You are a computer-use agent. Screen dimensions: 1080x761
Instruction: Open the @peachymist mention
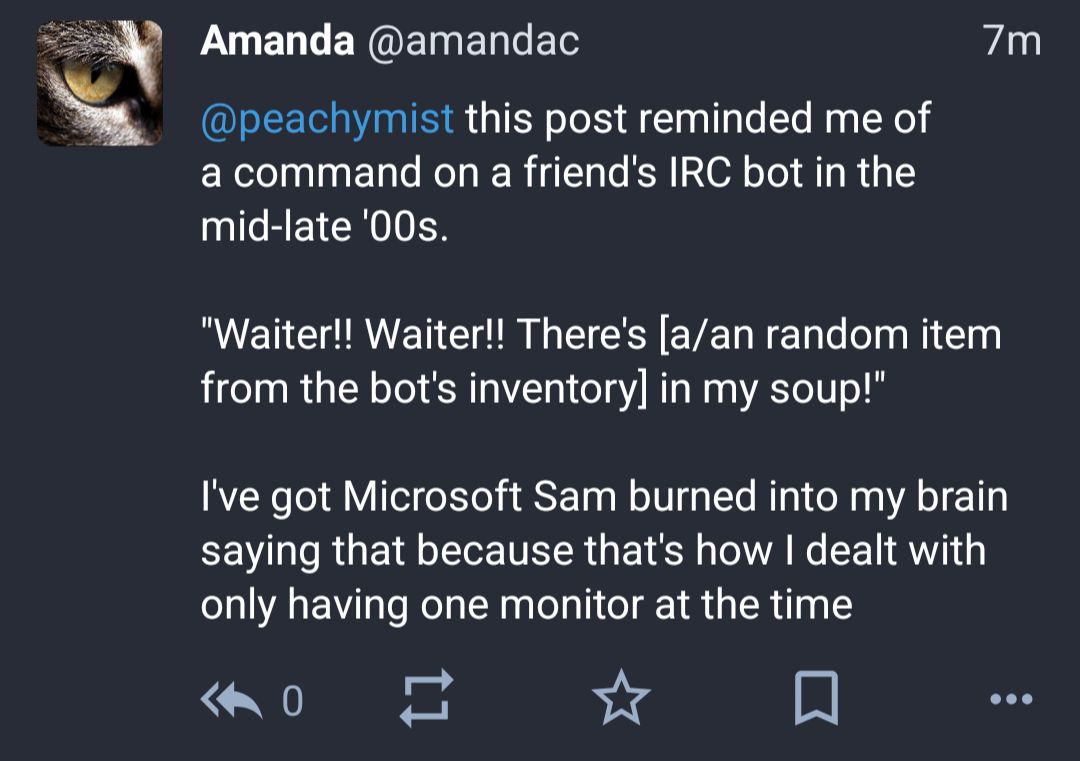tap(327, 119)
